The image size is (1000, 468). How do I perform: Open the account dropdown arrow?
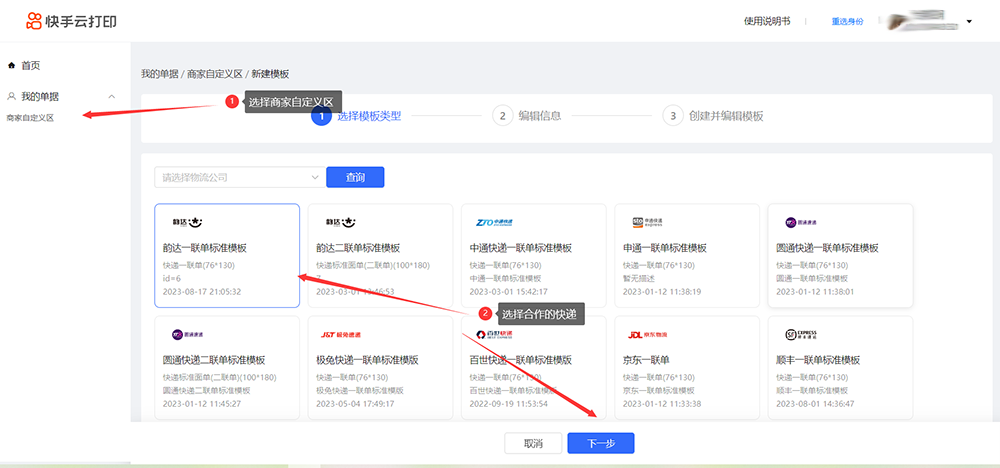(x=969, y=22)
